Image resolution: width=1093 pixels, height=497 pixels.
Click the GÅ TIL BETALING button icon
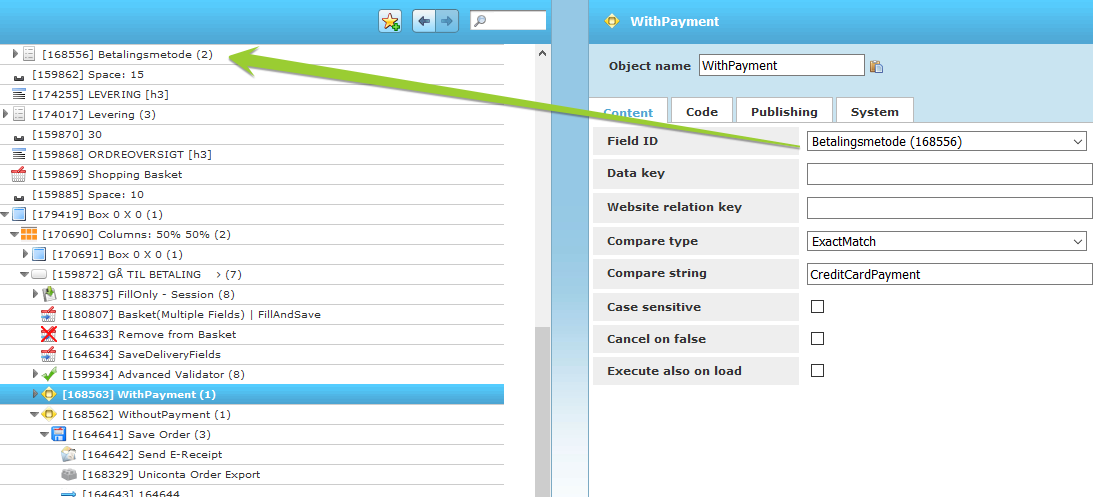tap(39, 275)
